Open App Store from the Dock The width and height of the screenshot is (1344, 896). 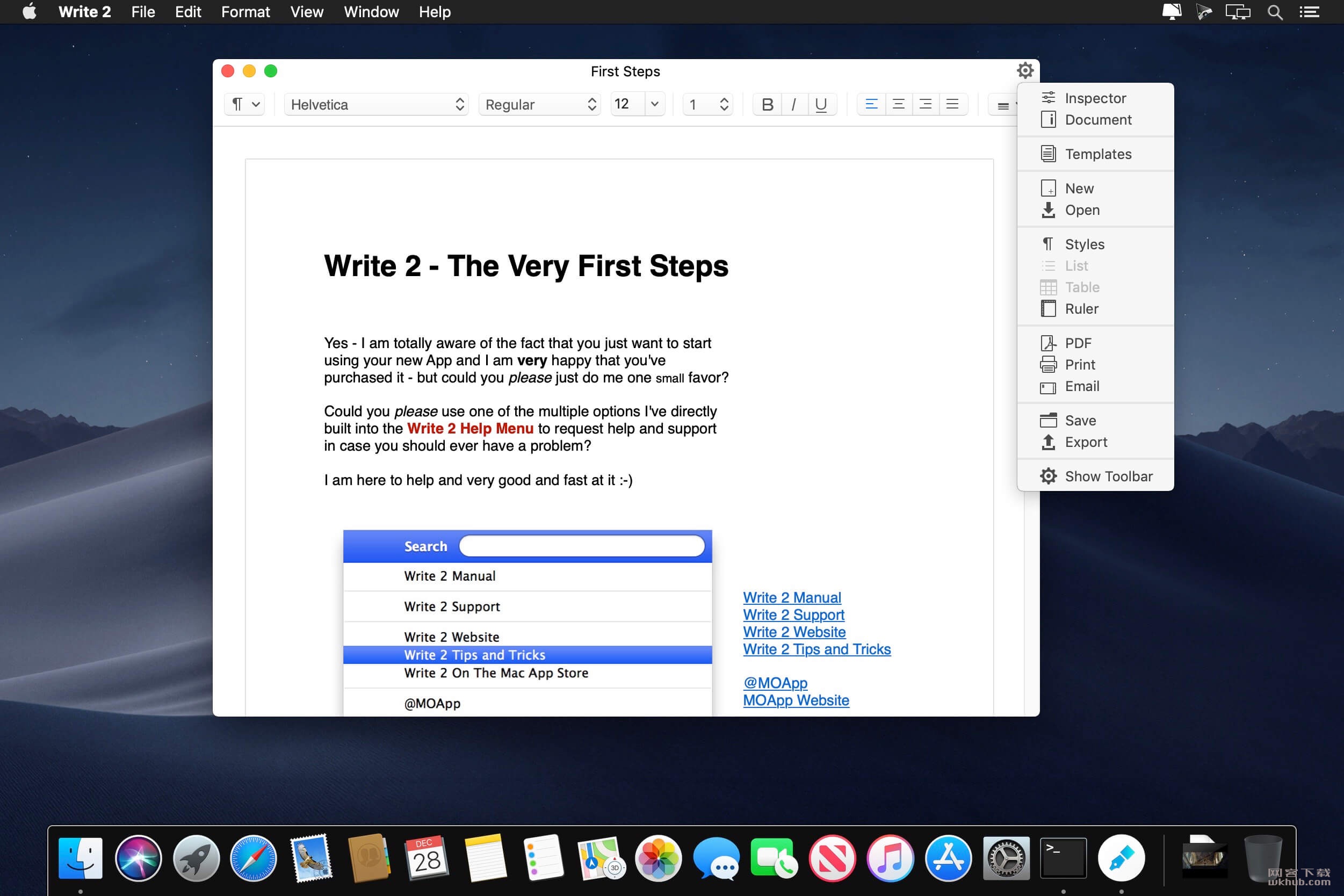click(948, 858)
